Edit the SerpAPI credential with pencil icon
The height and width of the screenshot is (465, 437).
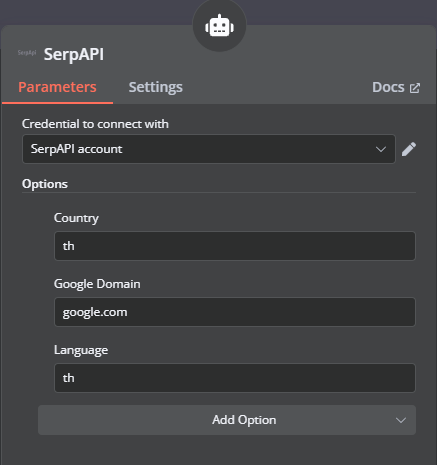pyautogui.click(x=409, y=149)
